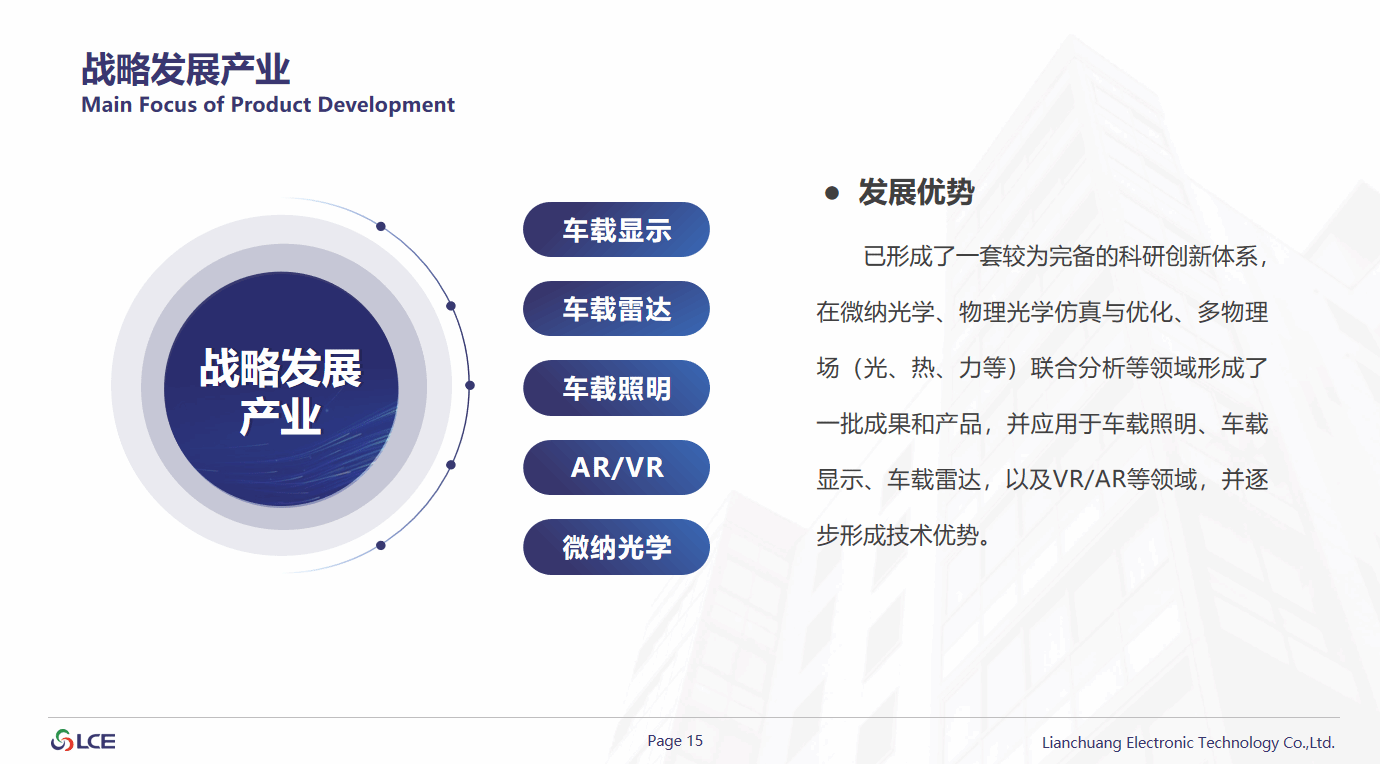Select the 微纳光学 pill button
The height and width of the screenshot is (764, 1380).
coord(616,547)
